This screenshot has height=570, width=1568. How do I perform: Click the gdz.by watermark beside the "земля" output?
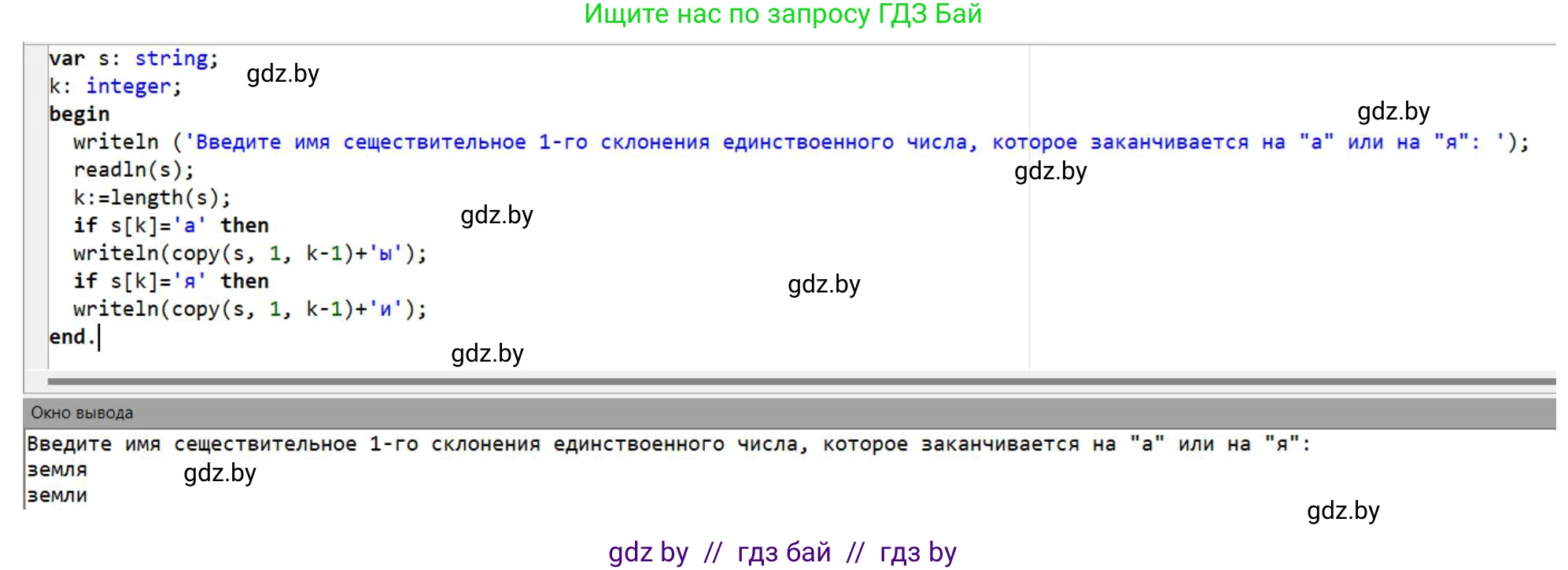tap(220, 473)
